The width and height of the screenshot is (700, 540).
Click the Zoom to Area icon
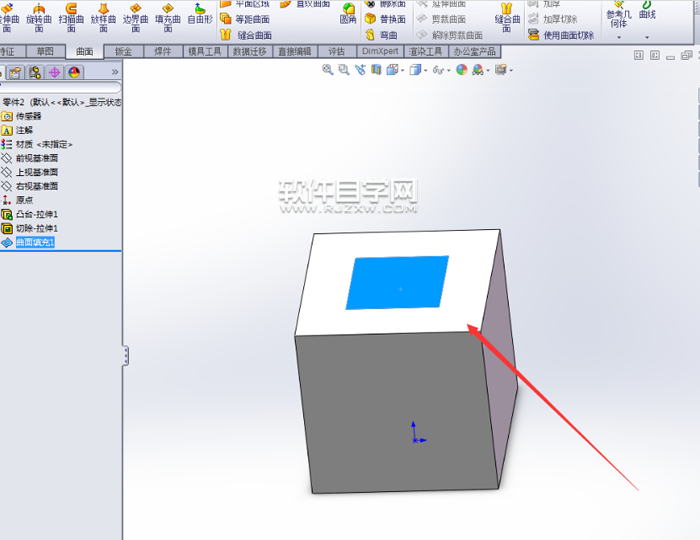pos(344,70)
